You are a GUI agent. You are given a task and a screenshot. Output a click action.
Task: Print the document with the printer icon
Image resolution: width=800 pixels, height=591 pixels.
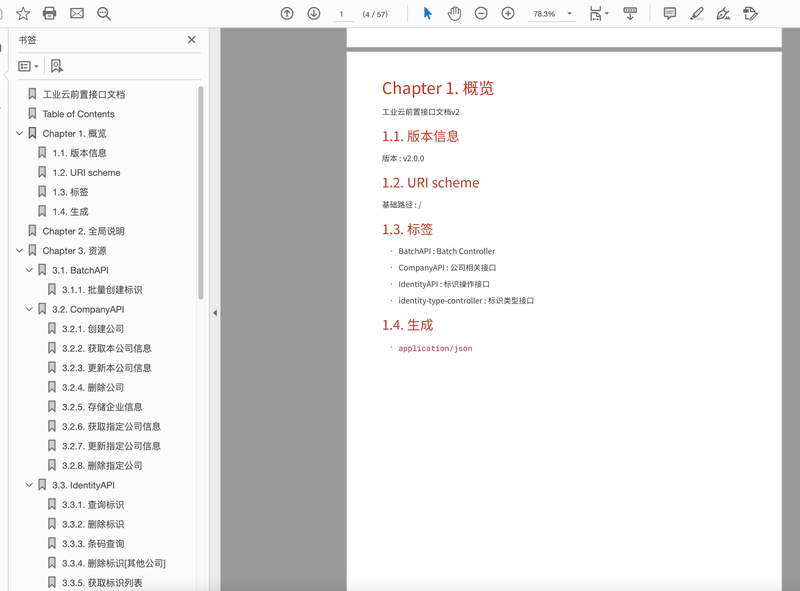click(49, 14)
